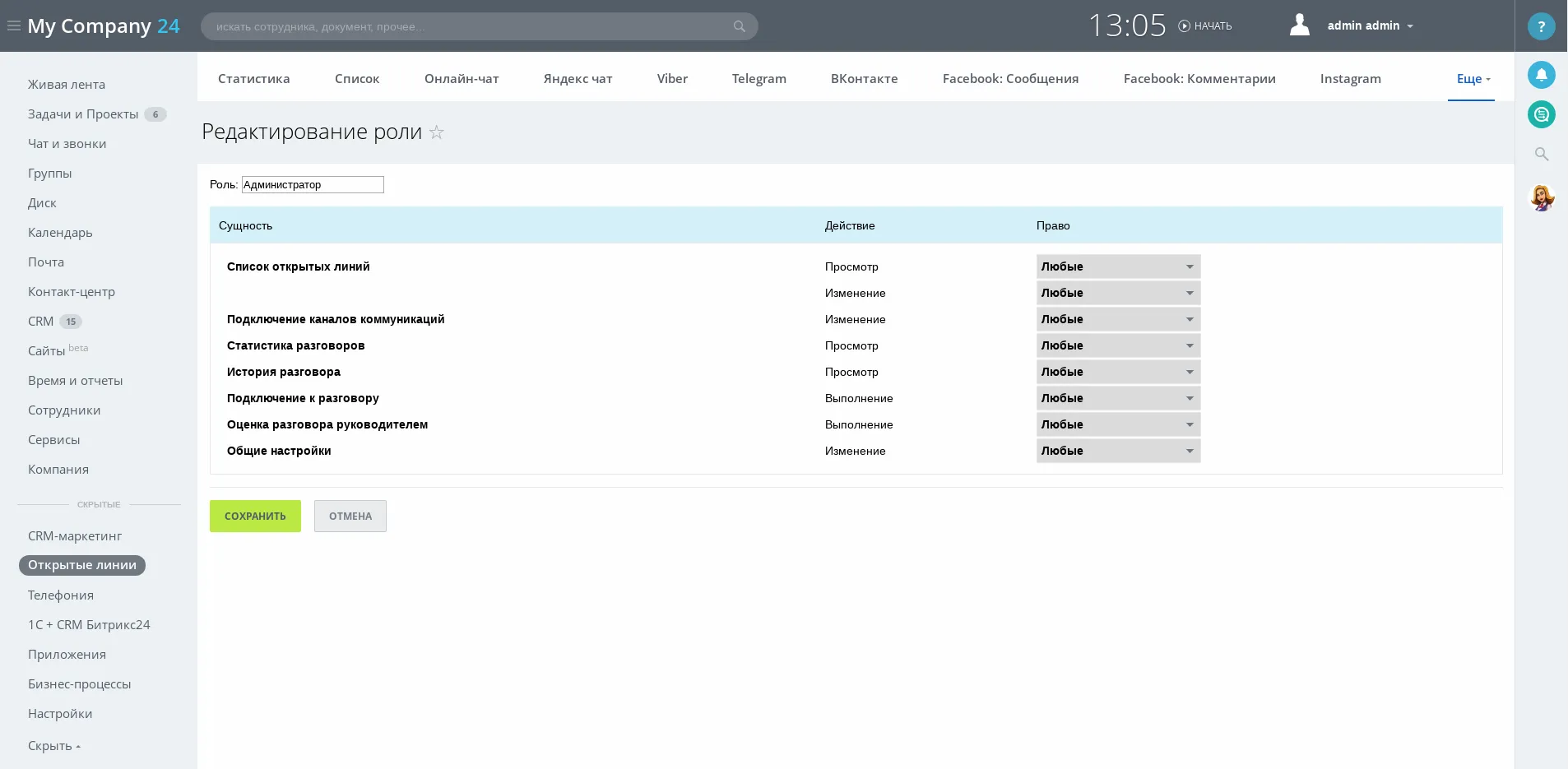
Task: Click the search magnifier in top bar
Action: coord(739,26)
